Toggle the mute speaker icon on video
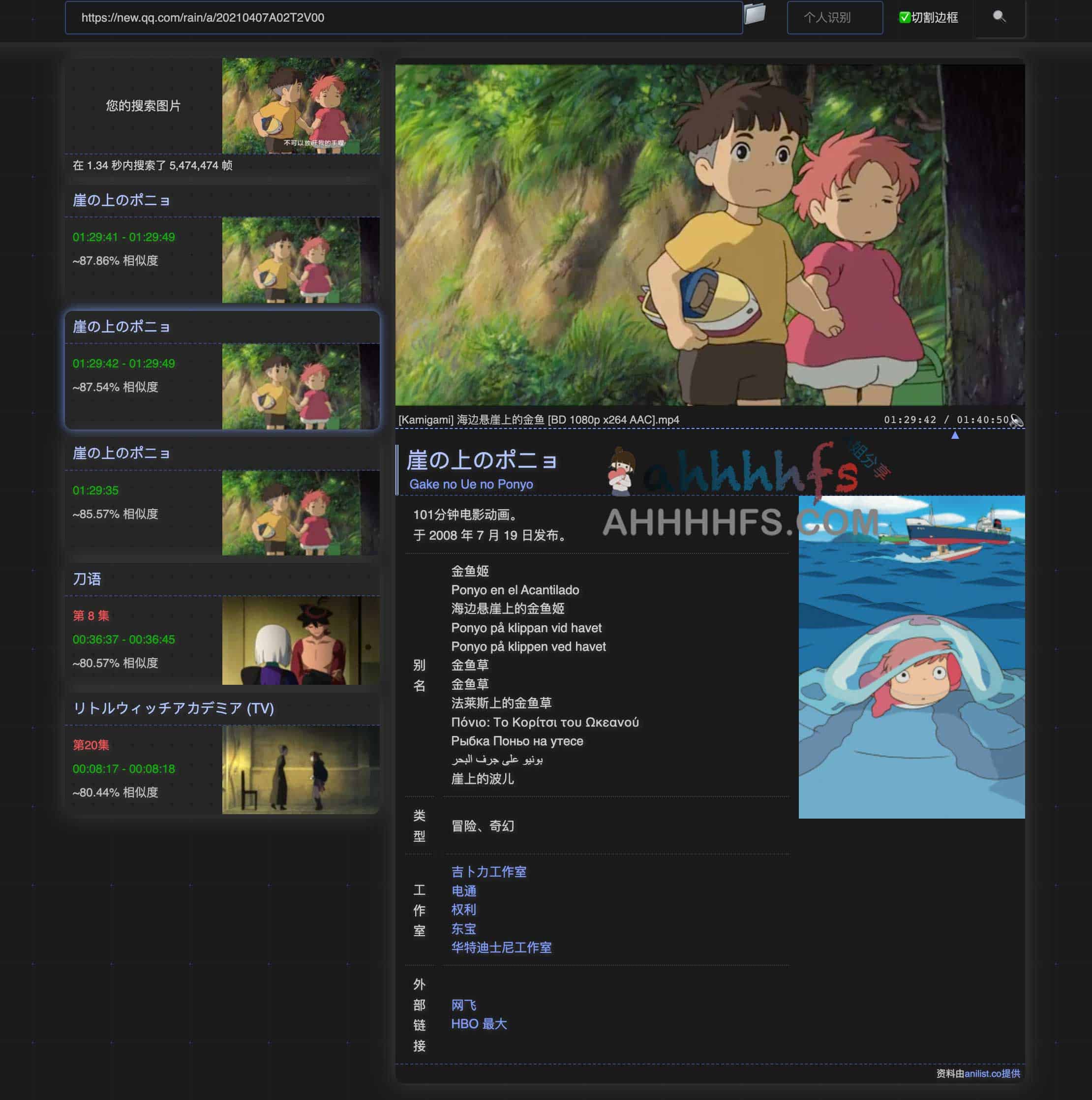1092x1100 pixels. point(1017,420)
